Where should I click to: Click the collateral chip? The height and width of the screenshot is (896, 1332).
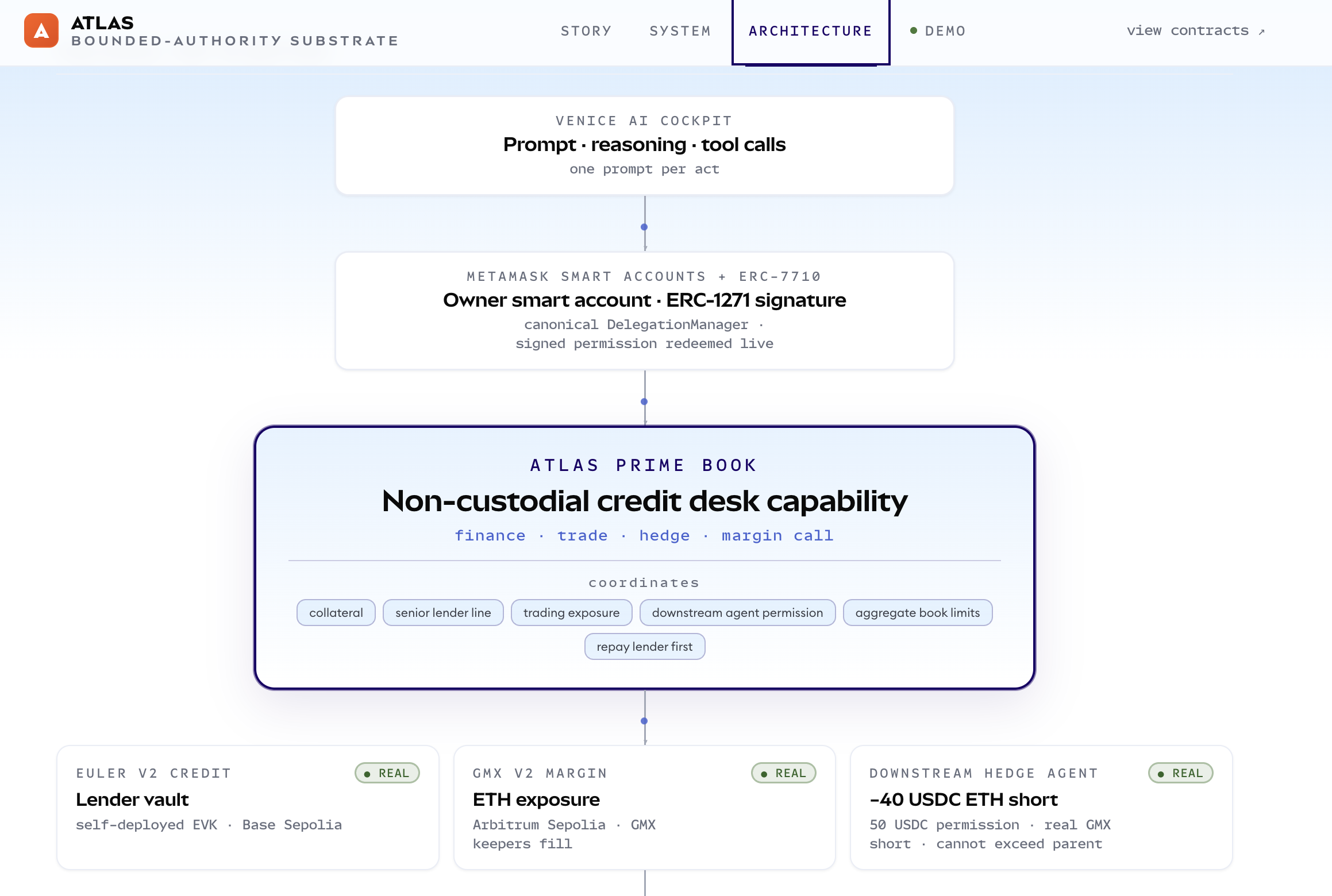[x=336, y=613]
